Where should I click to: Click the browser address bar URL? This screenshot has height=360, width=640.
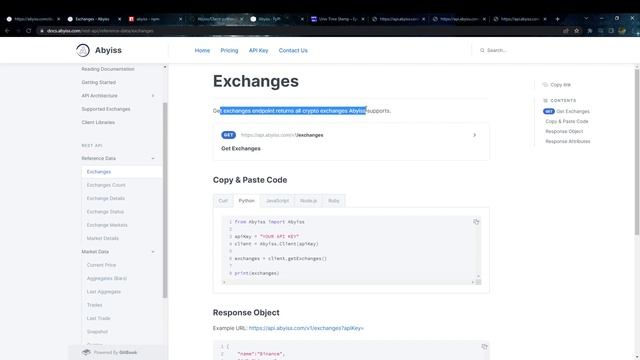click(100, 31)
